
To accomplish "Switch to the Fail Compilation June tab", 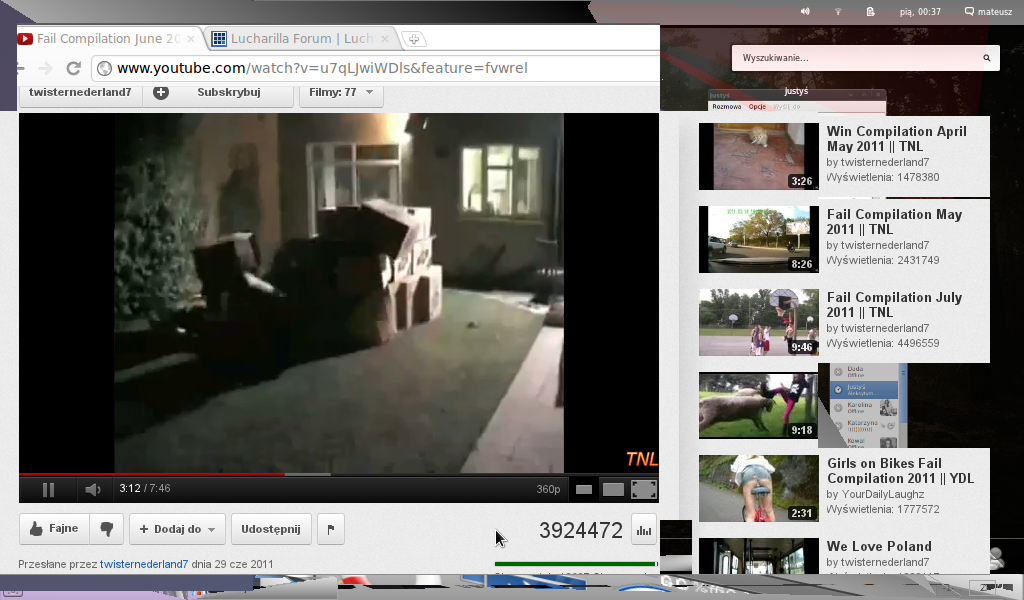I will [x=108, y=39].
